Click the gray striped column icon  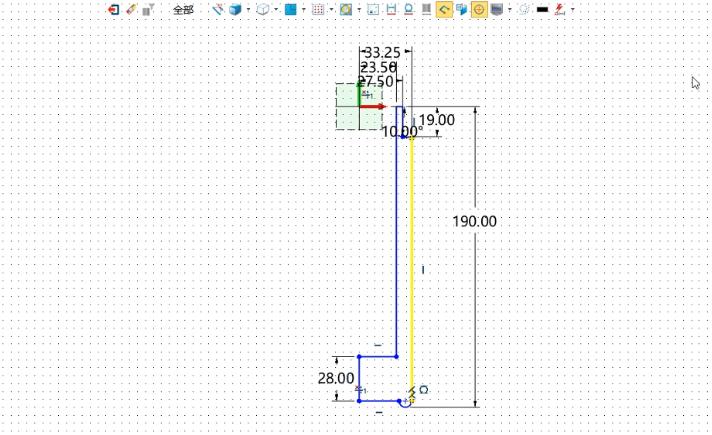(x=426, y=9)
